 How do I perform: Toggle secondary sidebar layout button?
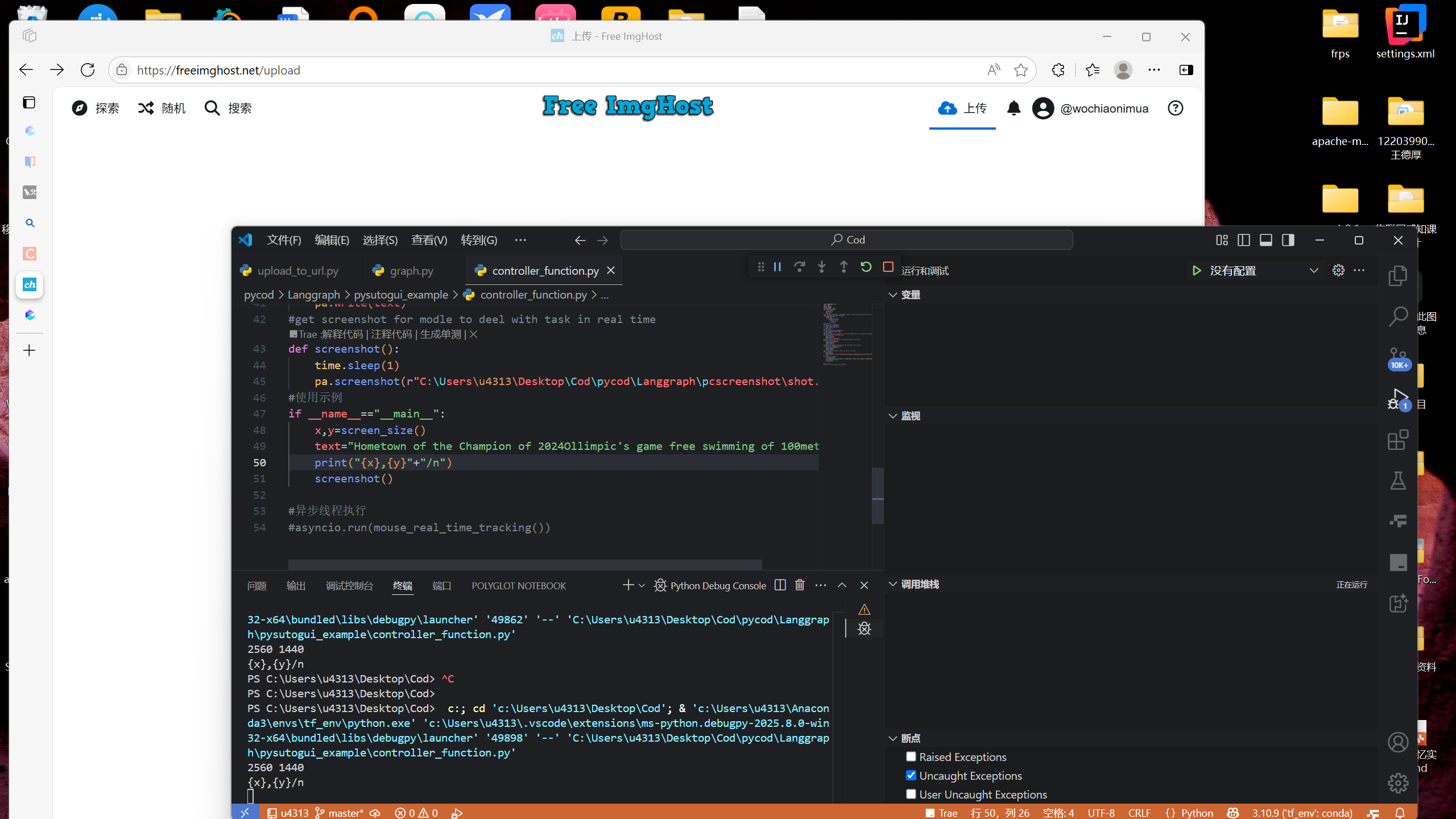point(1288,240)
